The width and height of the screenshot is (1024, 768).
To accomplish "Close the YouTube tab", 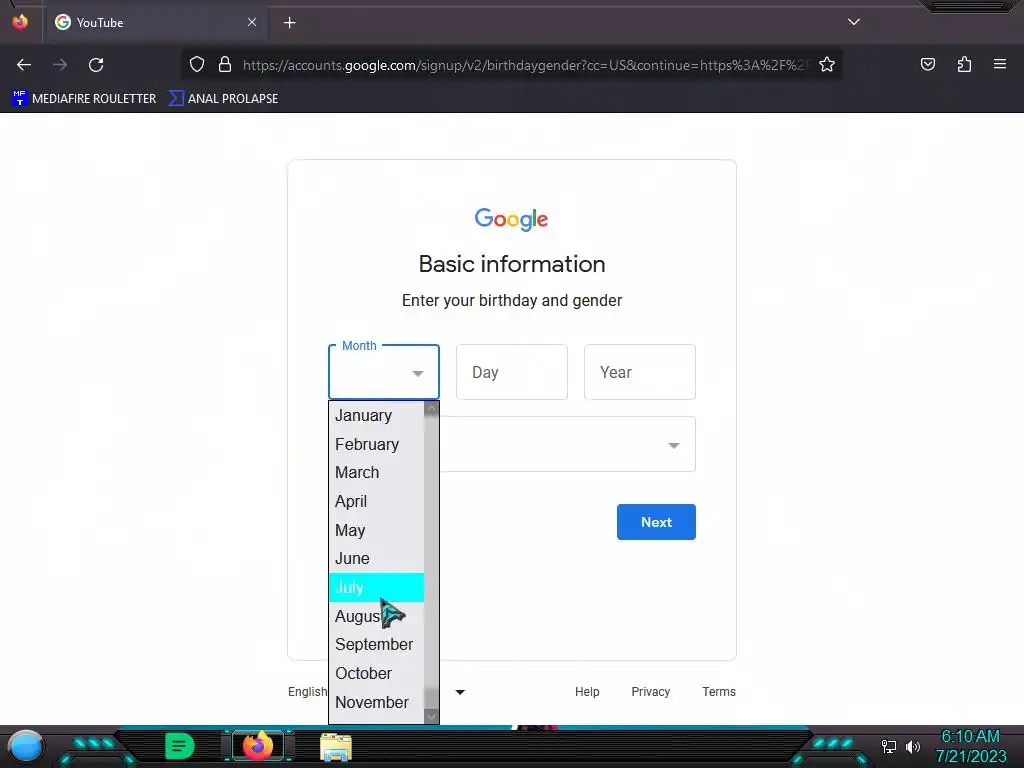I will (252, 22).
